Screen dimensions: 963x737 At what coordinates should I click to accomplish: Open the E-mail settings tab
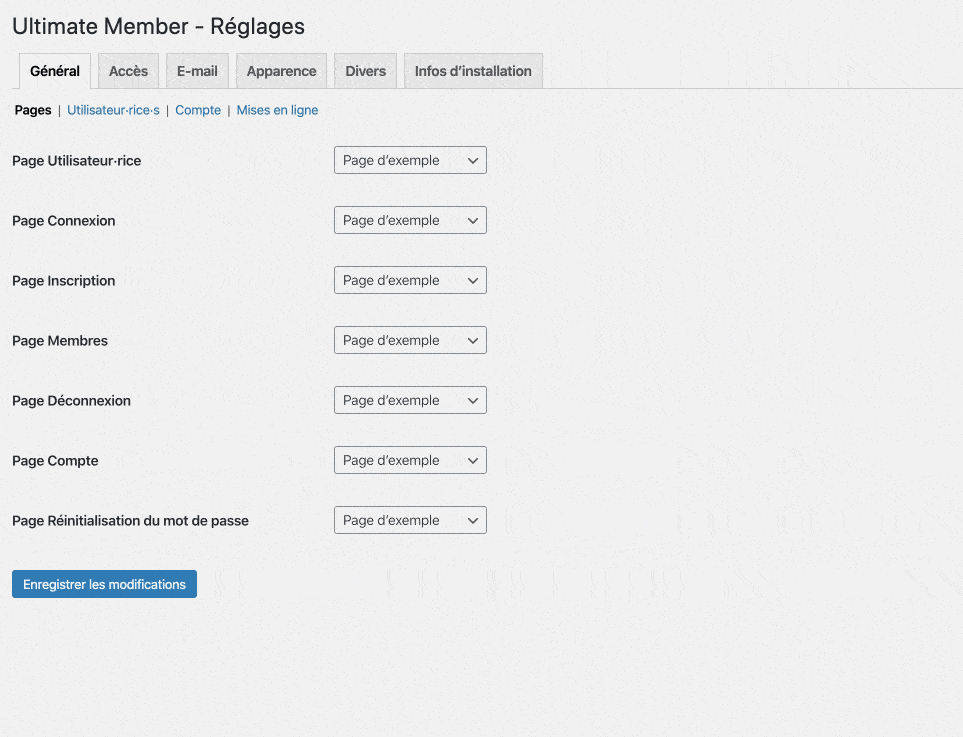point(197,71)
